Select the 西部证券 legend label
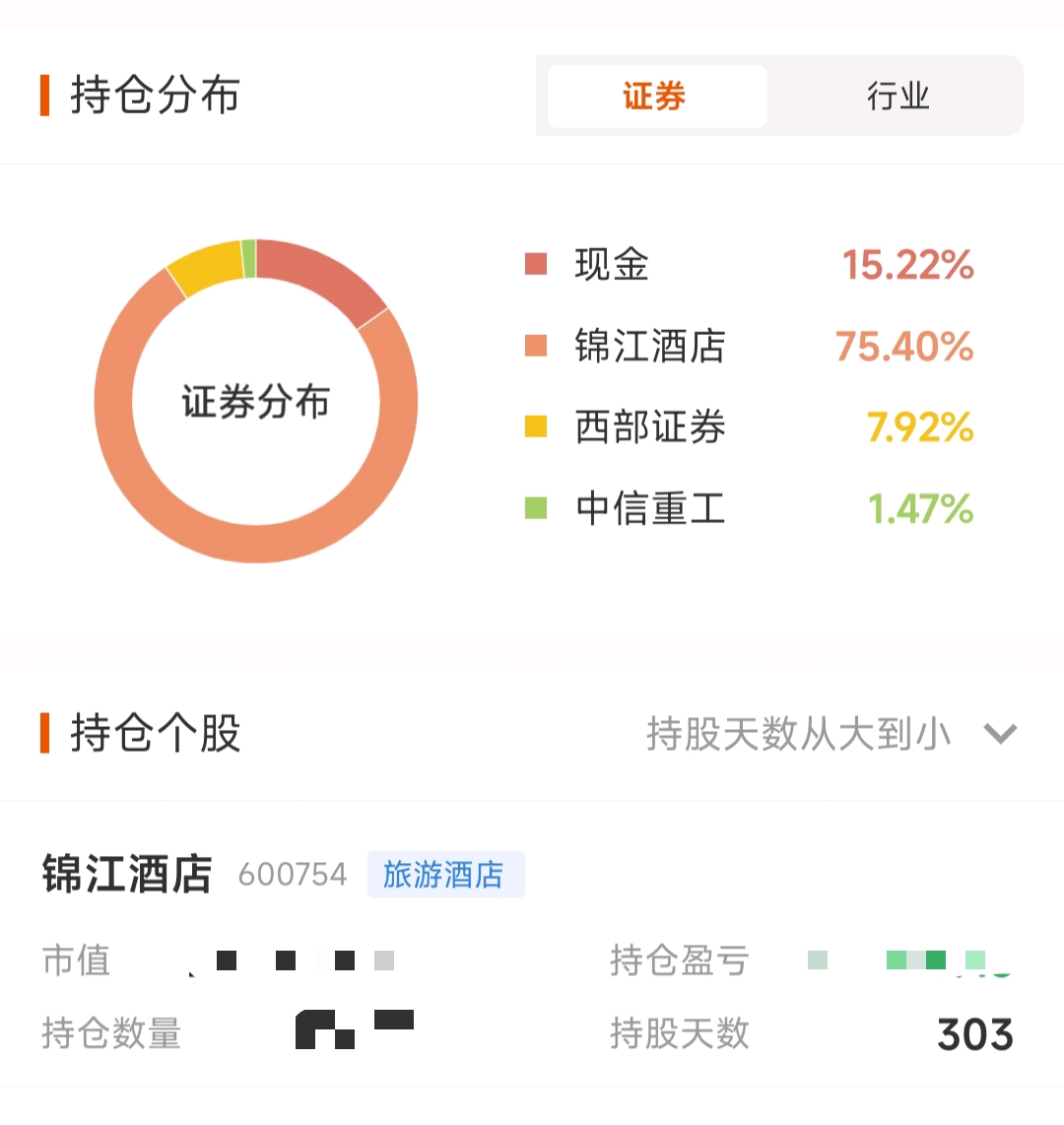Image resolution: width=1064 pixels, height=1125 pixels. 650,427
